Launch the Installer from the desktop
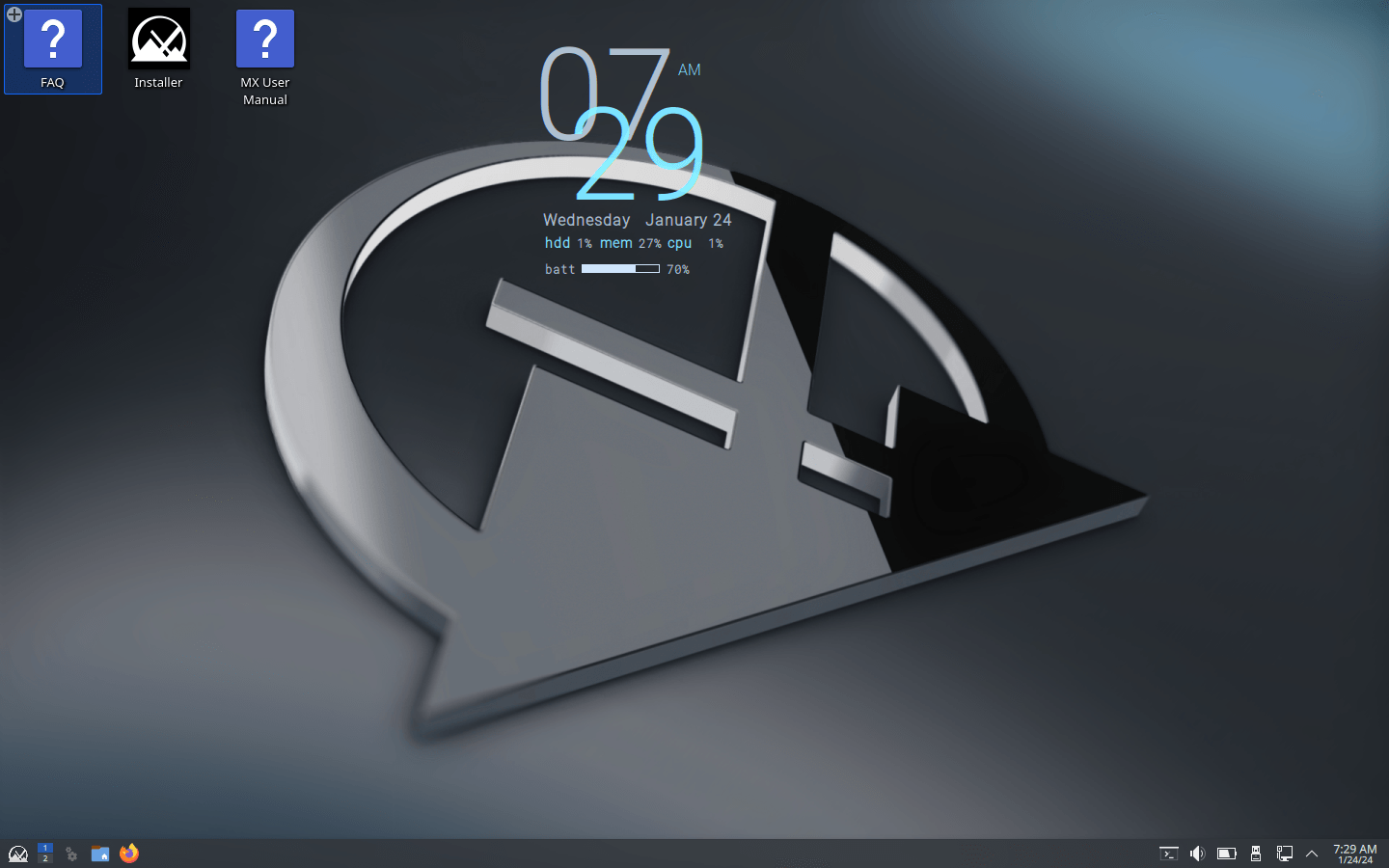Image resolution: width=1389 pixels, height=868 pixels. pyautogui.click(x=158, y=39)
